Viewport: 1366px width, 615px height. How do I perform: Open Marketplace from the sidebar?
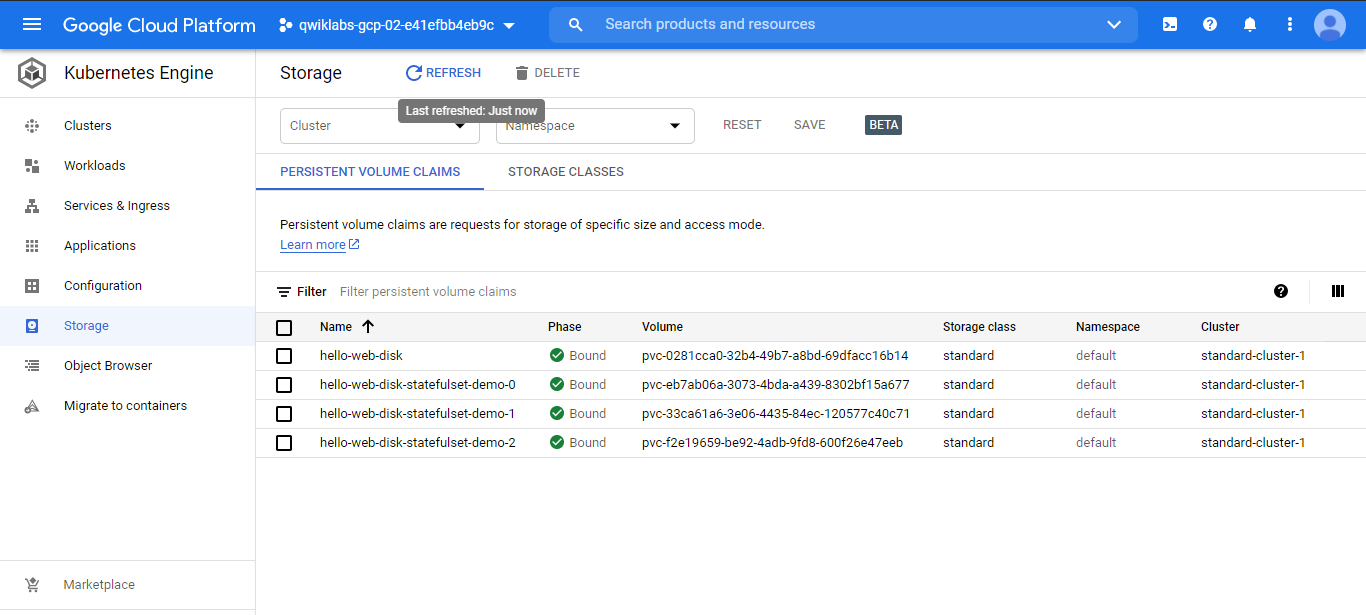99,585
